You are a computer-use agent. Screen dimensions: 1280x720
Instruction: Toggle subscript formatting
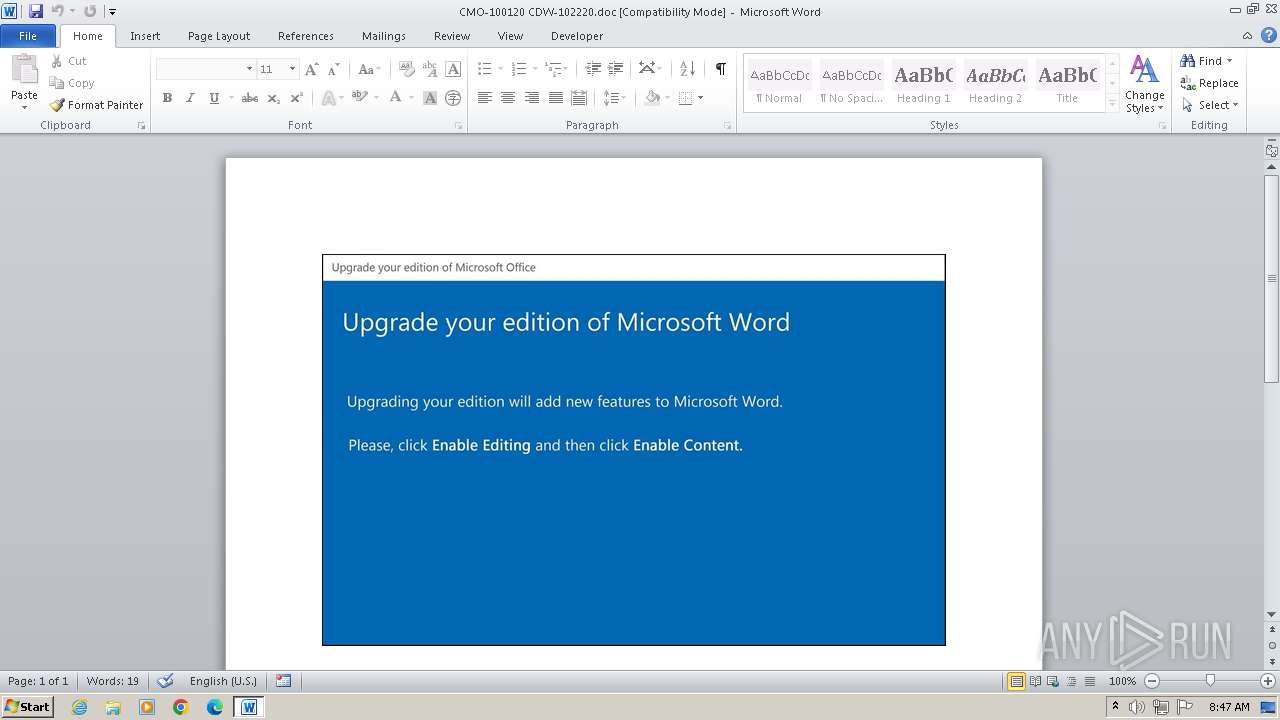[x=273, y=98]
